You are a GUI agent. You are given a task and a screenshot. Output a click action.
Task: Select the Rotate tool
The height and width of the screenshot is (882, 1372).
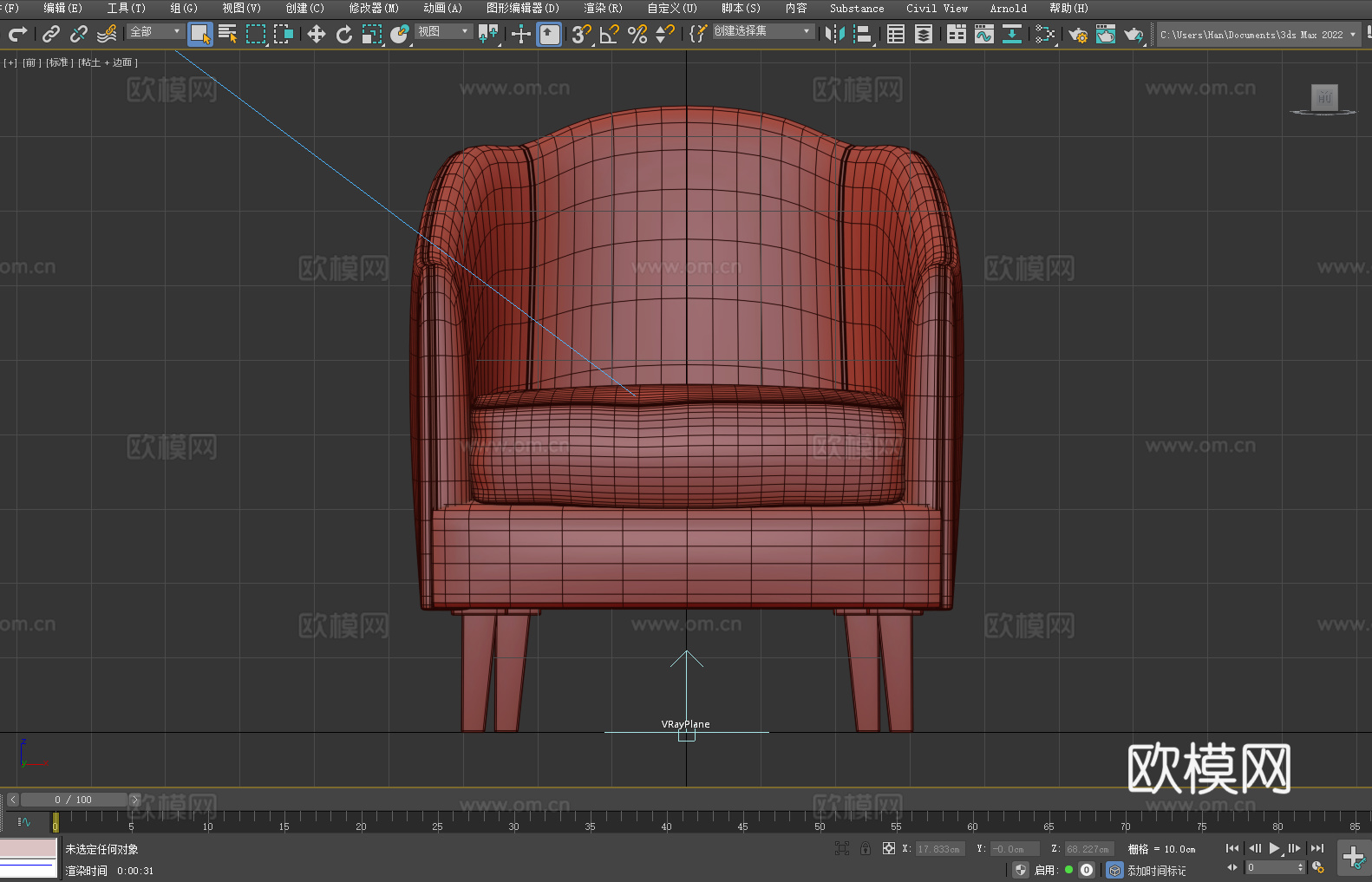click(x=344, y=34)
